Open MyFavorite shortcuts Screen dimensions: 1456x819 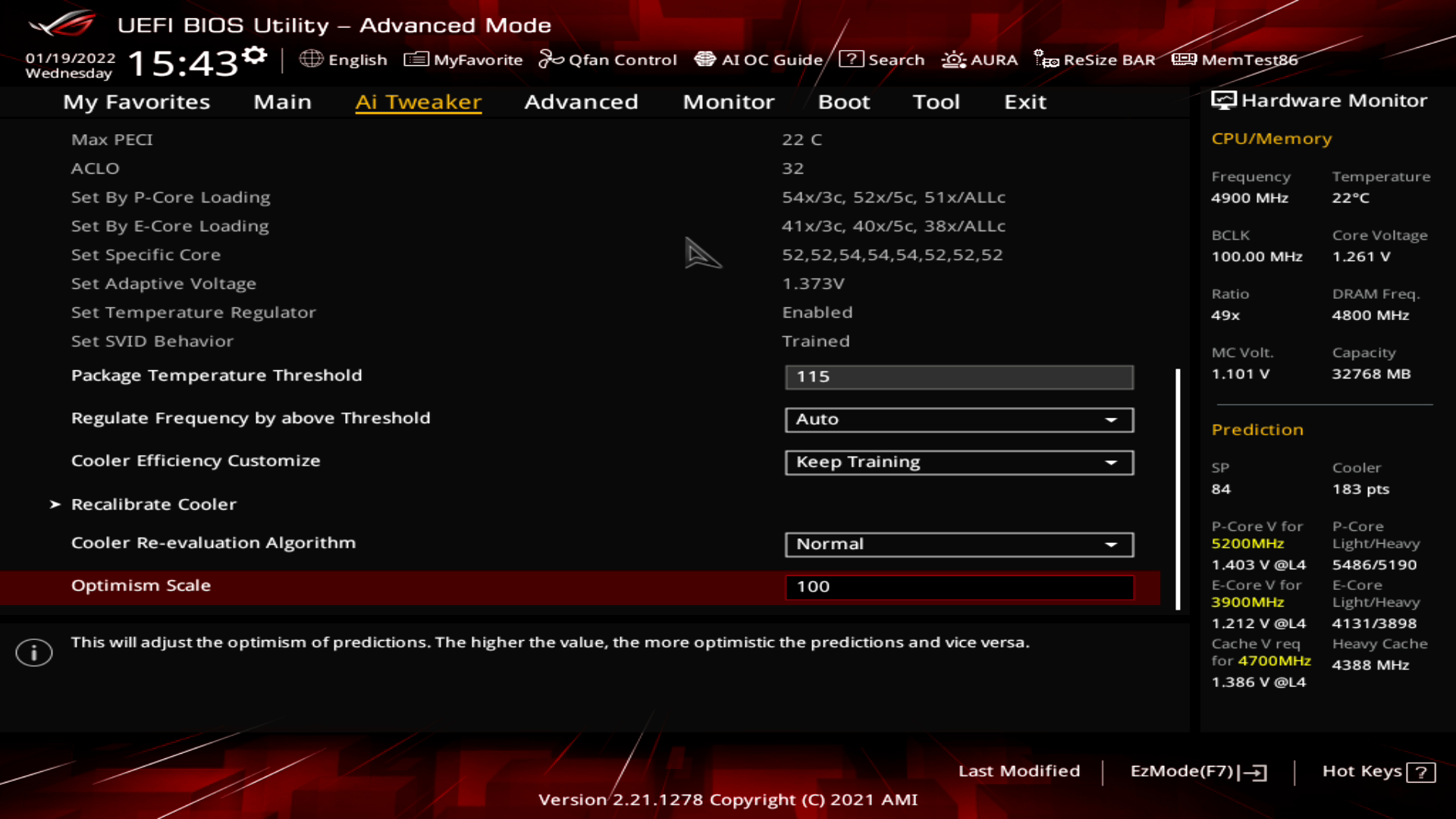(x=463, y=59)
